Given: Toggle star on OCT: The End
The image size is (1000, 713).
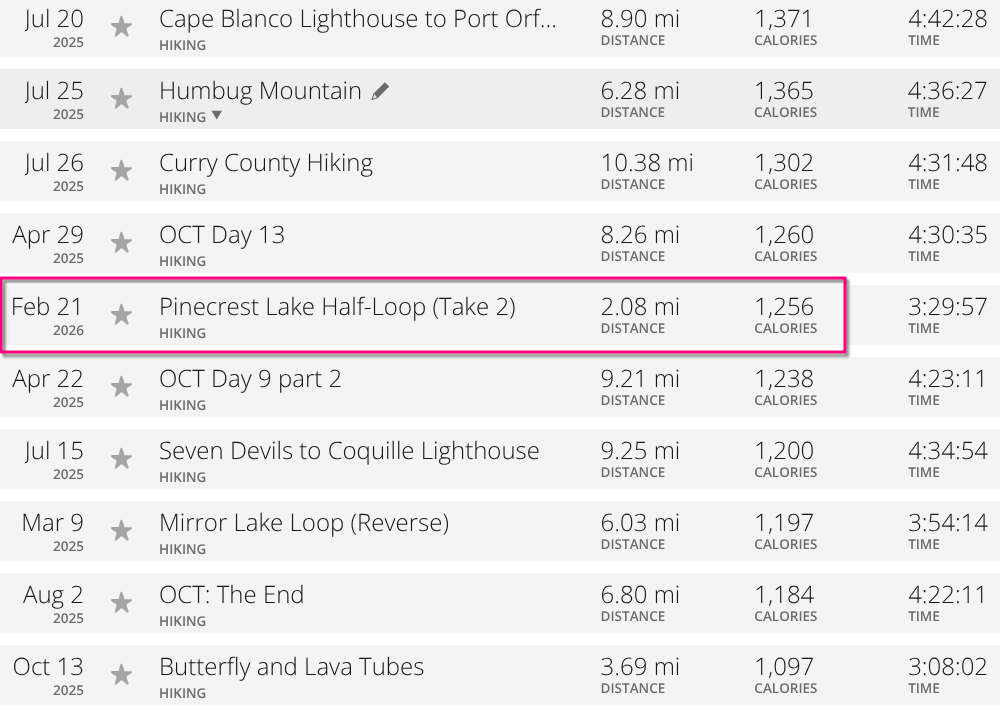Looking at the screenshot, I should pos(121,603).
